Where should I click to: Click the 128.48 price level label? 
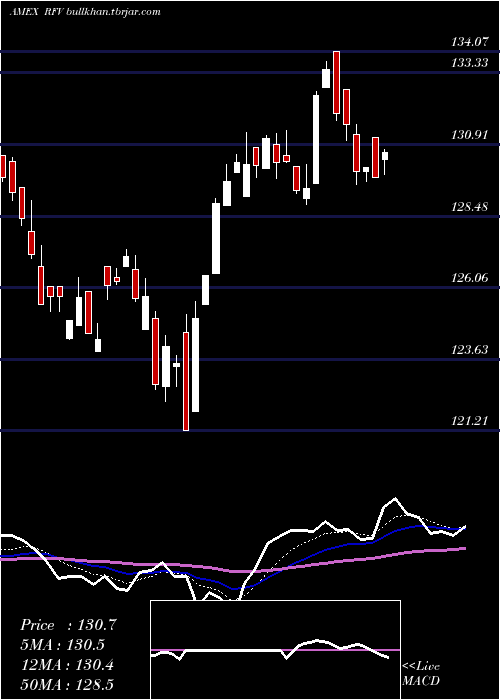point(470,207)
